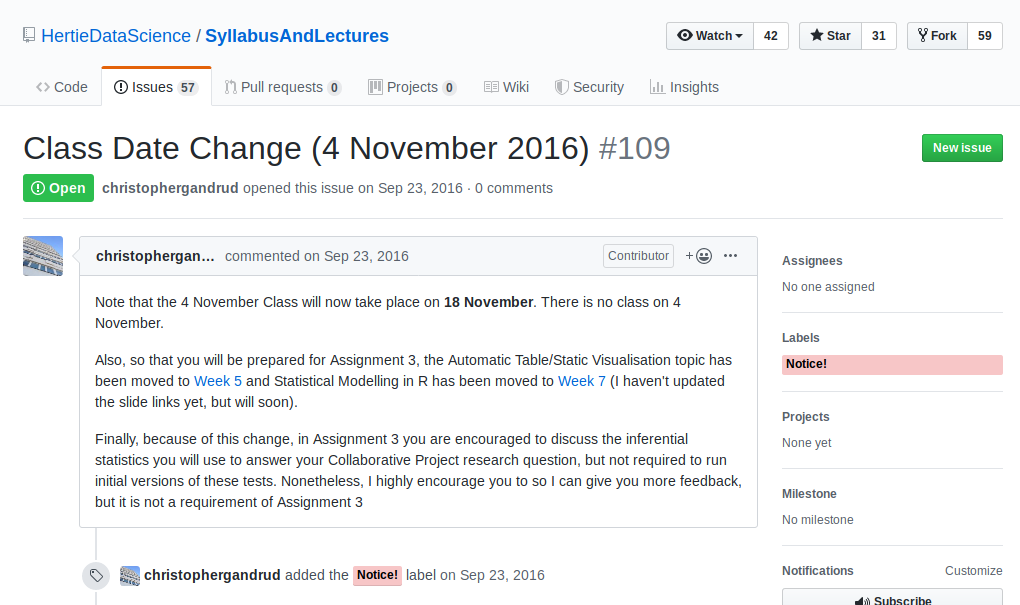The width and height of the screenshot is (1020, 605).
Task: Open the Insights tab
Action: [x=684, y=87]
